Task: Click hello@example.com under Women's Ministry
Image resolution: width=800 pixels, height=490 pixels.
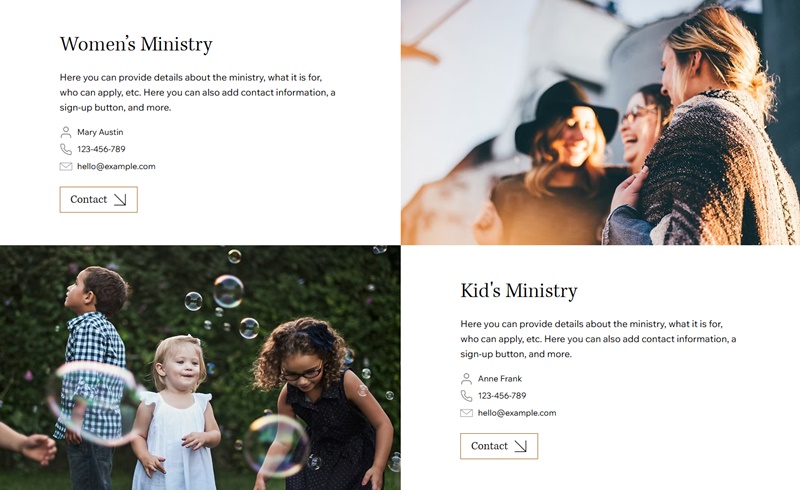Action: (116, 166)
